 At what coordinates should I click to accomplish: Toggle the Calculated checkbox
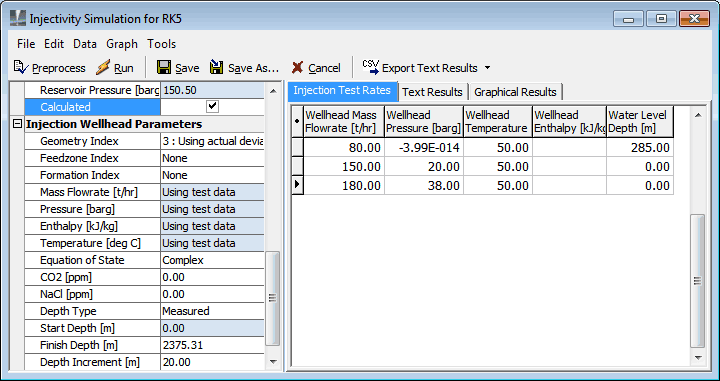(212, 106)
